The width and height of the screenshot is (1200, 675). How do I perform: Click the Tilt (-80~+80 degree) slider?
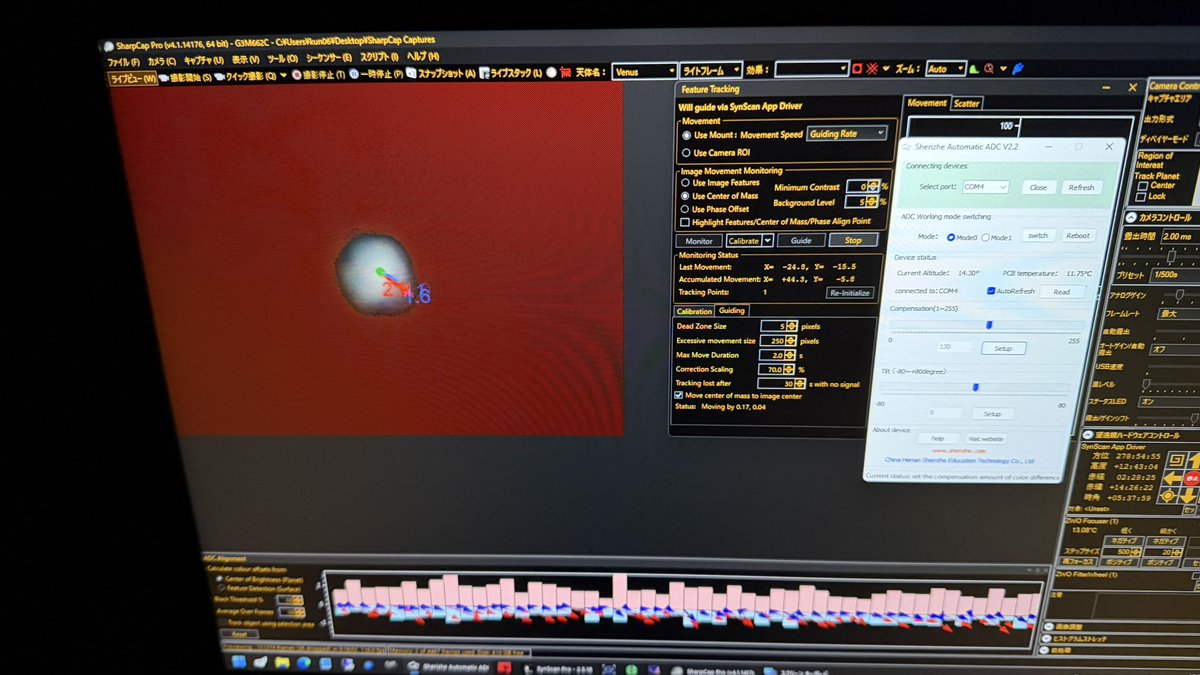pos(975,388)
